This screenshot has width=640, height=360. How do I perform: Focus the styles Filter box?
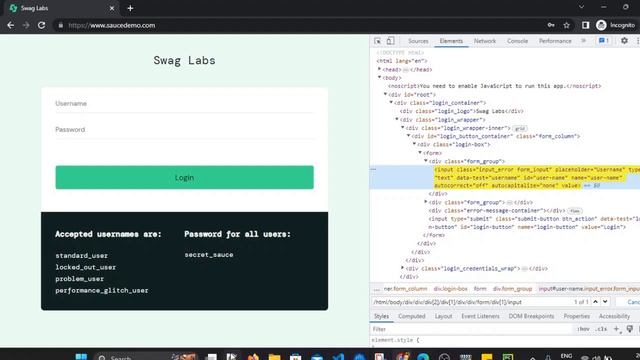471,329
